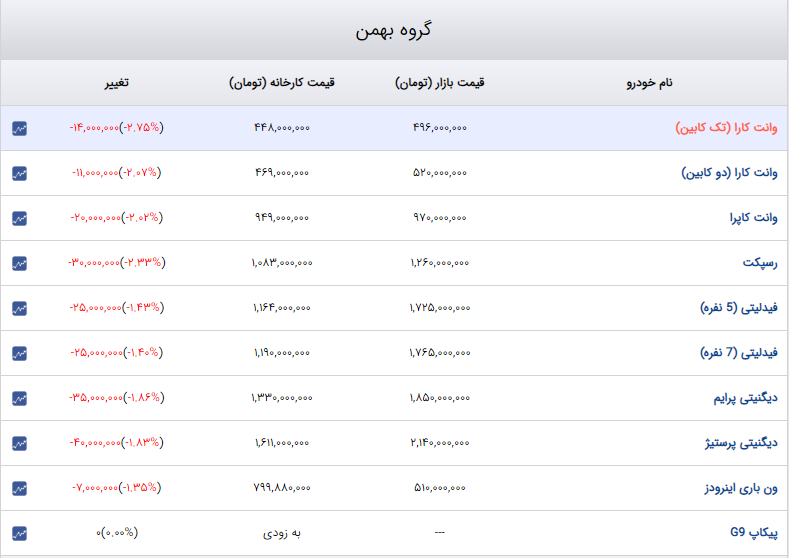The image size is (796, 558).
Task: Select market price ۱,۷۶۵,۰۰۰,۰۰۰
Action: coord(440,353)
